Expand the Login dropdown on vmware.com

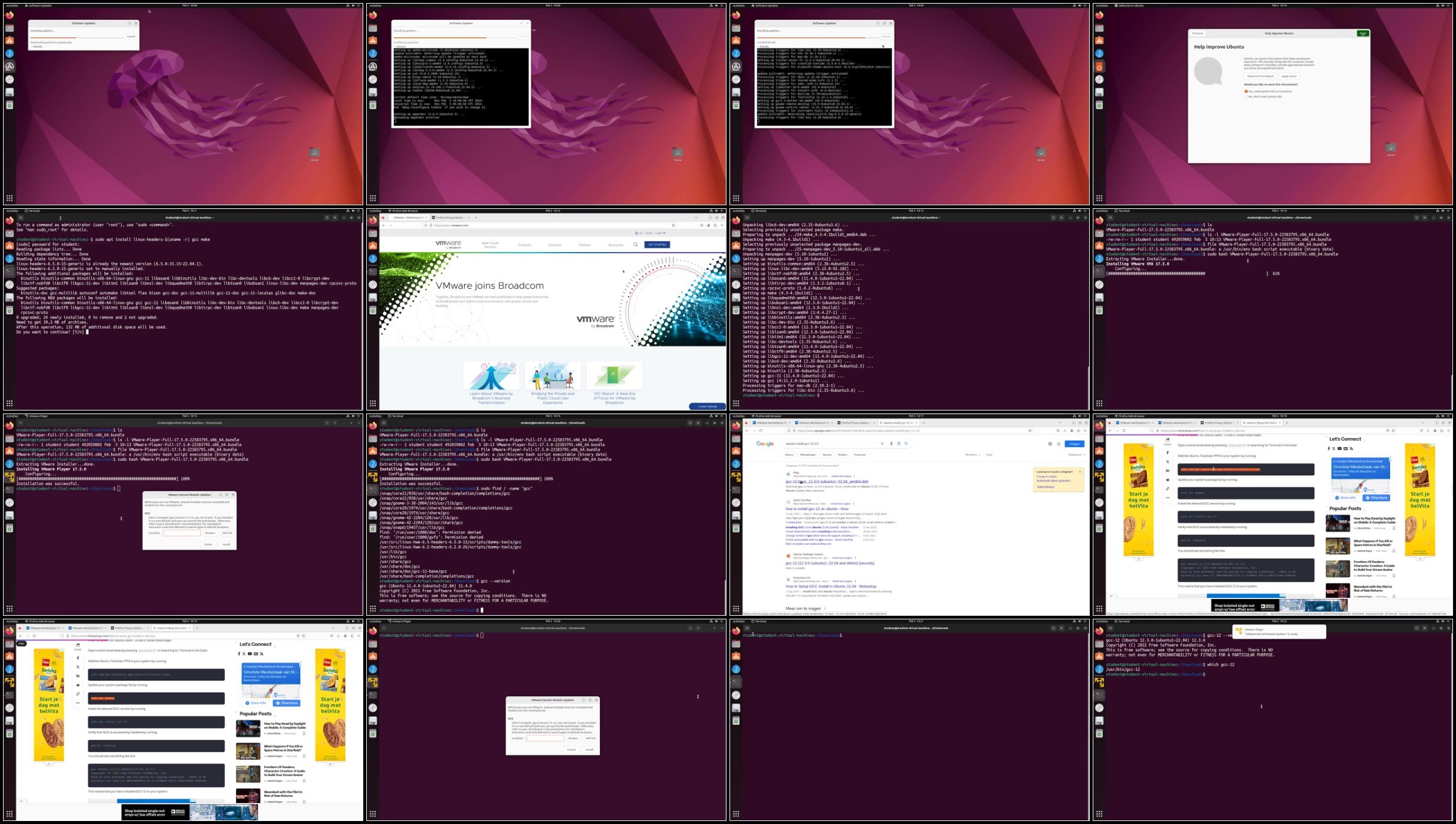point(660,233)
